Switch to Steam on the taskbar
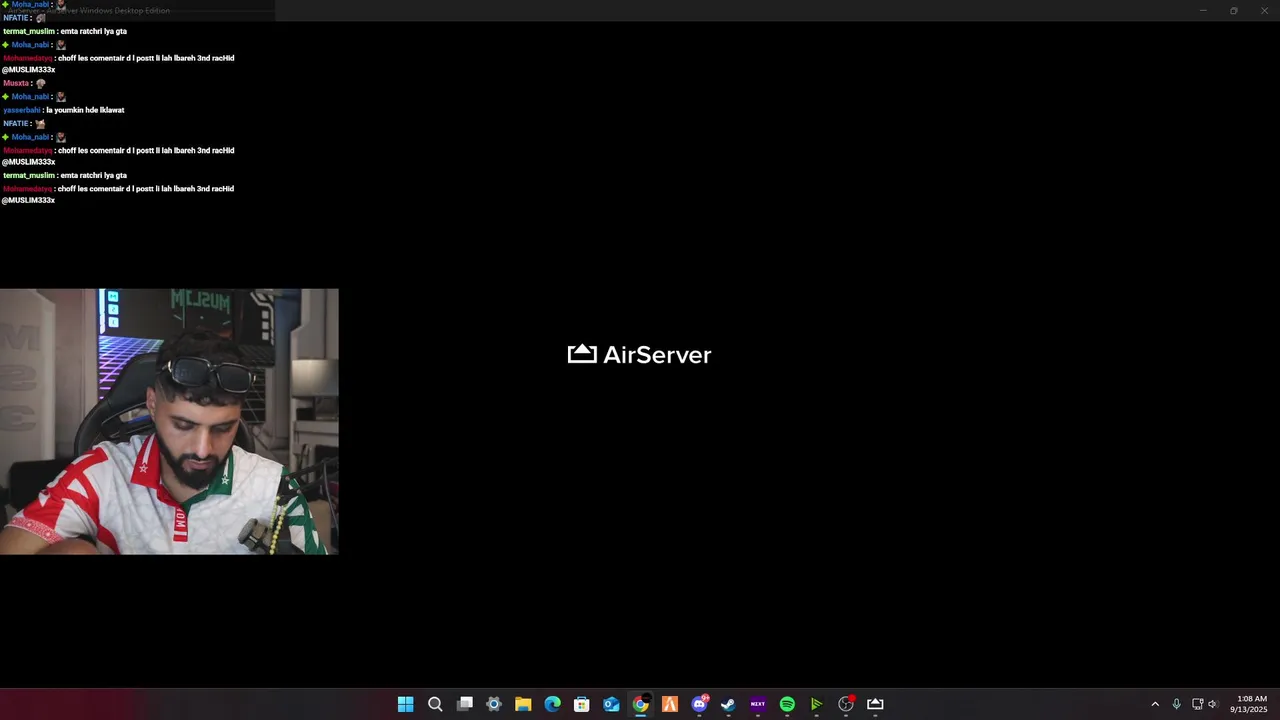 pyautogui.click(x=728, y=704)
